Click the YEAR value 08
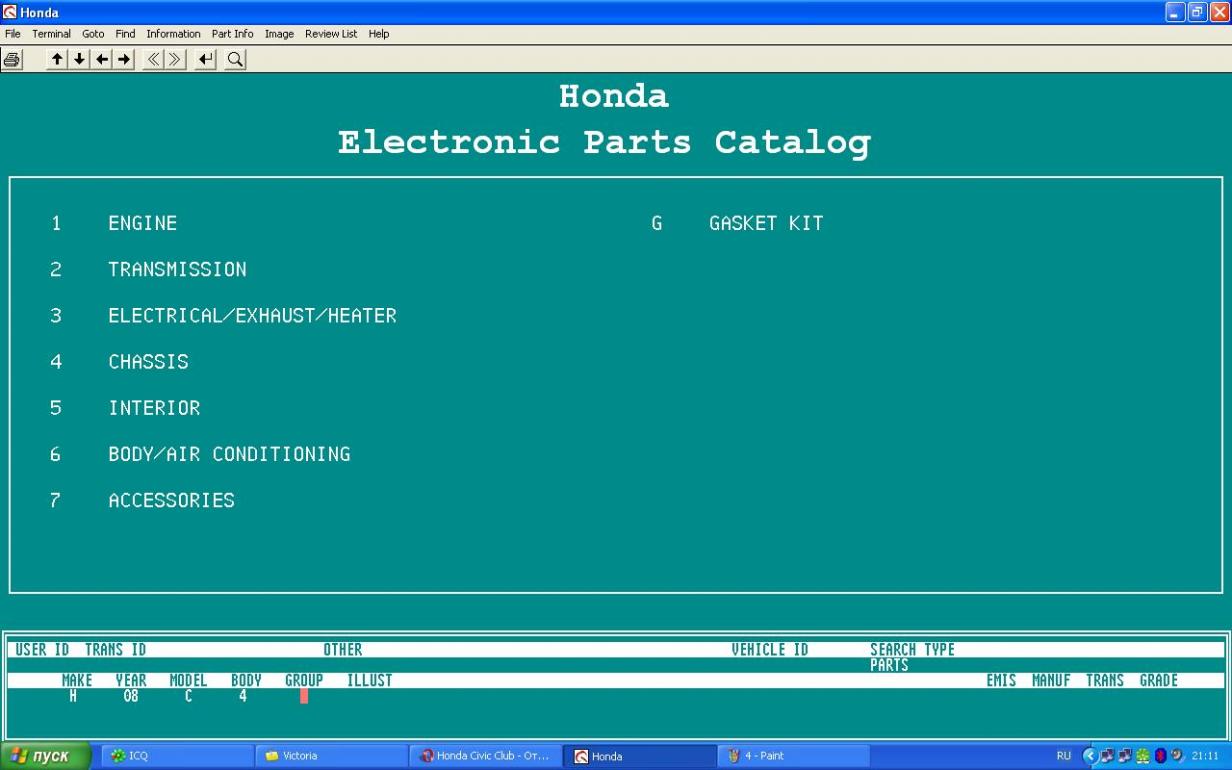The width and height of the screenshot is (1232, 770). (x=131, y=696)
